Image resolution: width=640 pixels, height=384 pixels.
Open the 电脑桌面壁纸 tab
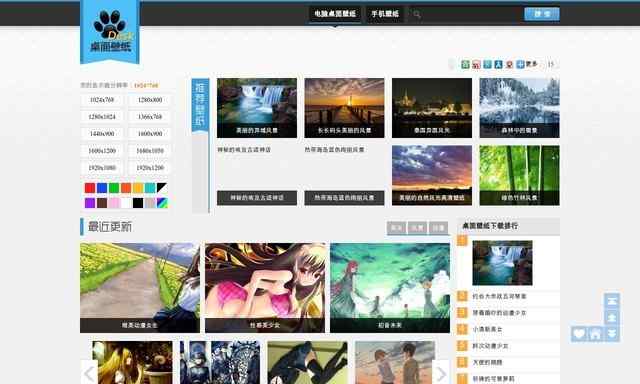[335, 14]
